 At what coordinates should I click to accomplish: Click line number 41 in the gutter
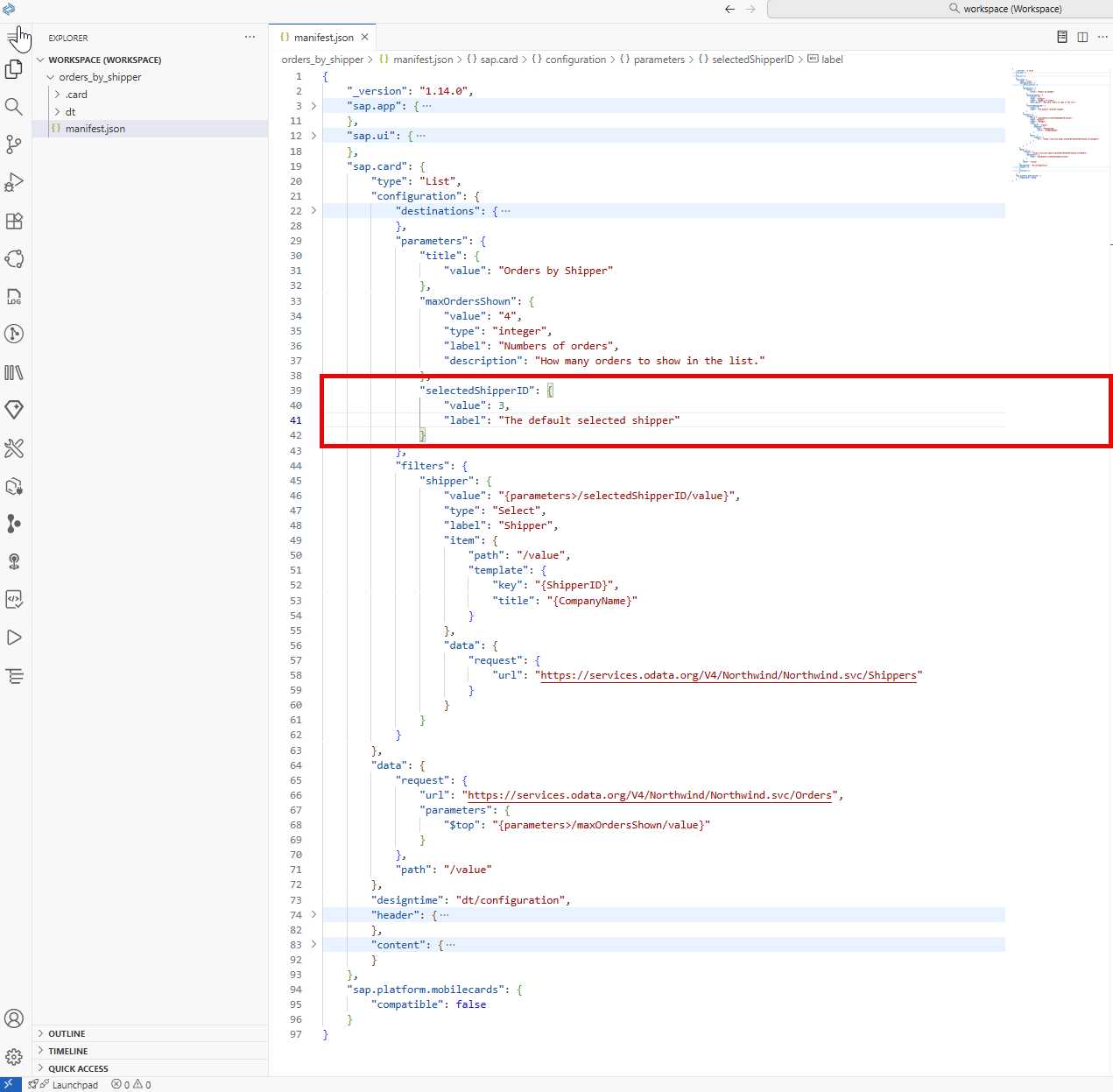(296, 420)
